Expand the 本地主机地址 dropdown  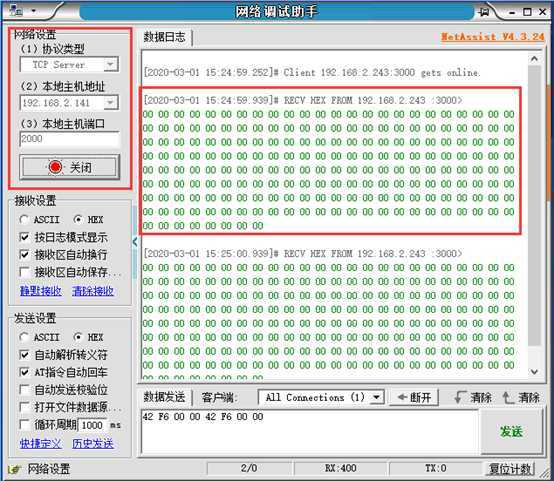click(111, 102)
